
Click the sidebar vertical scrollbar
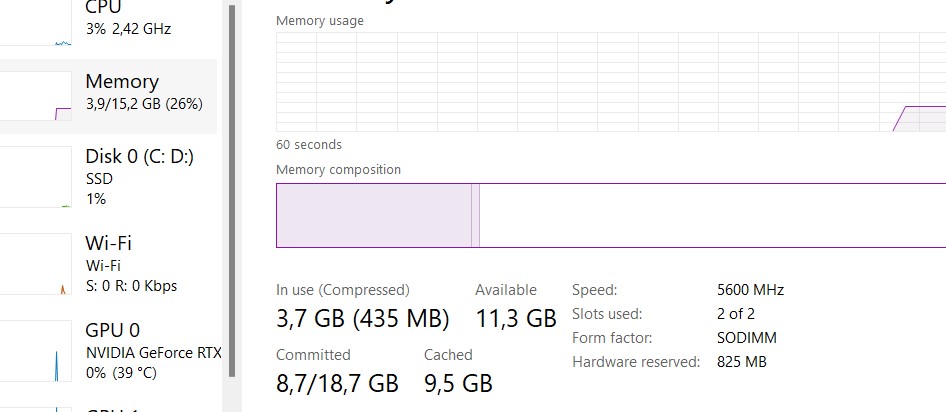click(232, 190)
